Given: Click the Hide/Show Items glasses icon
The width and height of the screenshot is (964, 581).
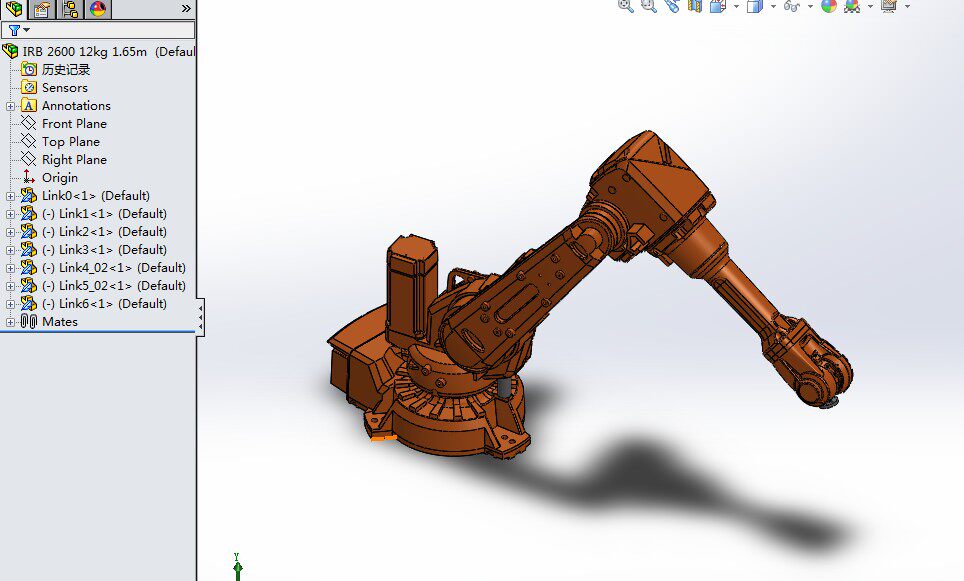Looking at the screenshot, I should pos(790,8).
